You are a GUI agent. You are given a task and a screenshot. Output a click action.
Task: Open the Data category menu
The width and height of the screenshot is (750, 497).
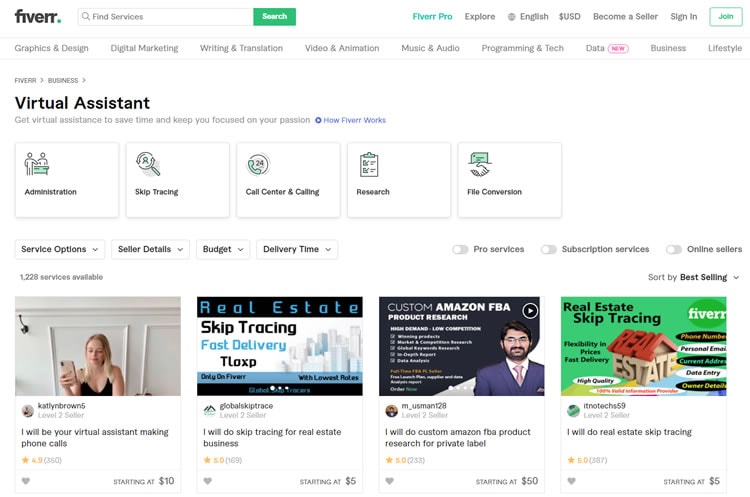(595, 48)
